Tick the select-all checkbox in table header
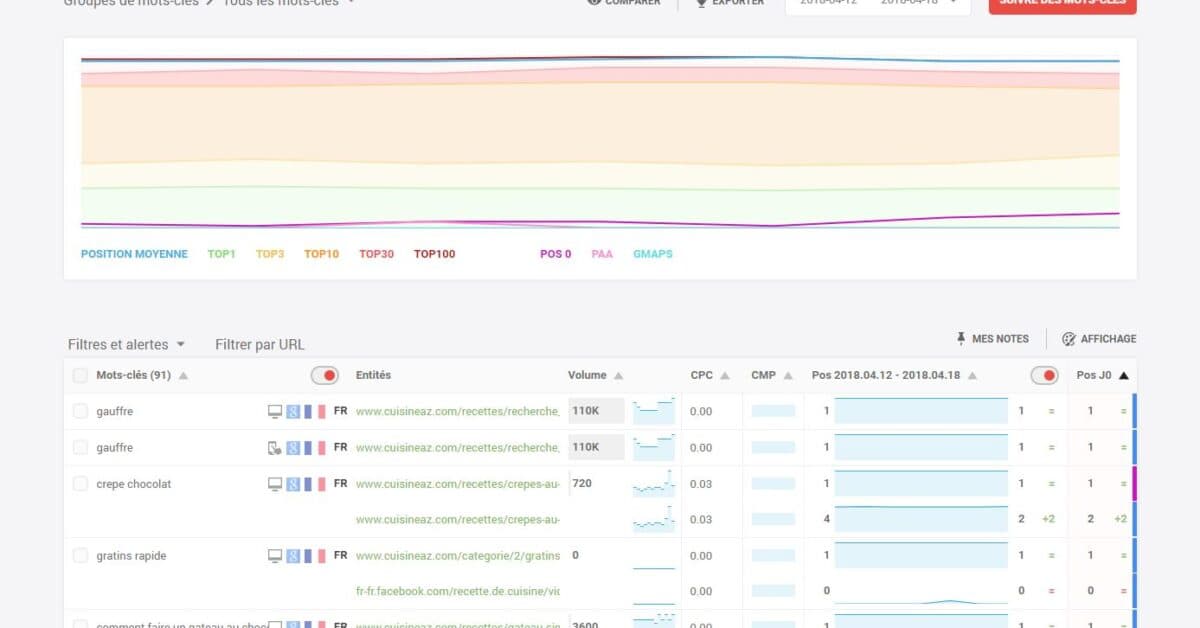Image resolution: width=1200 pixels, height=628 pixels. click(80, 376)
